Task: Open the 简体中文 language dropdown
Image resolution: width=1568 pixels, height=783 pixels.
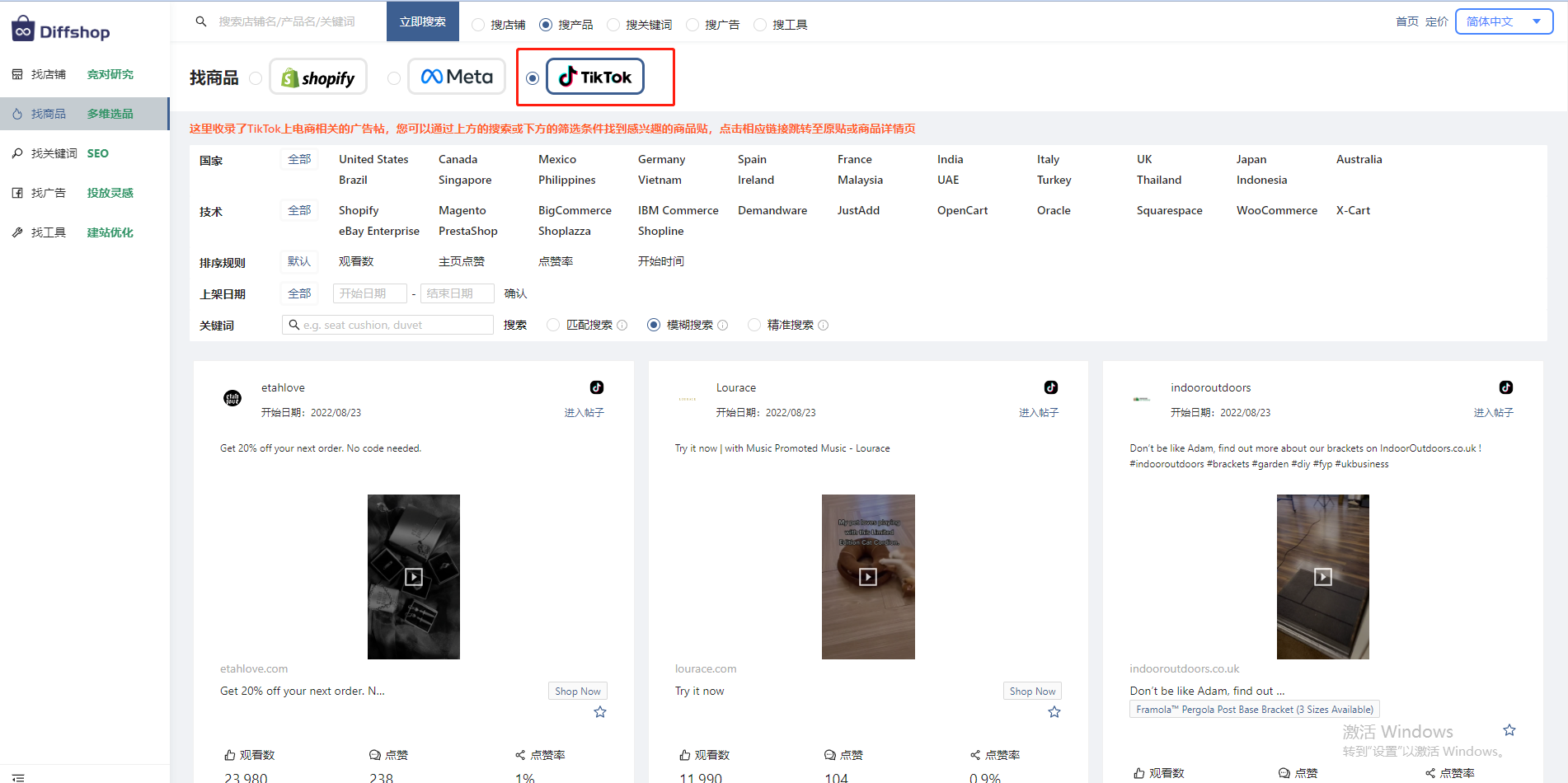Action: pyautogui.click(x=1504, y=21)
